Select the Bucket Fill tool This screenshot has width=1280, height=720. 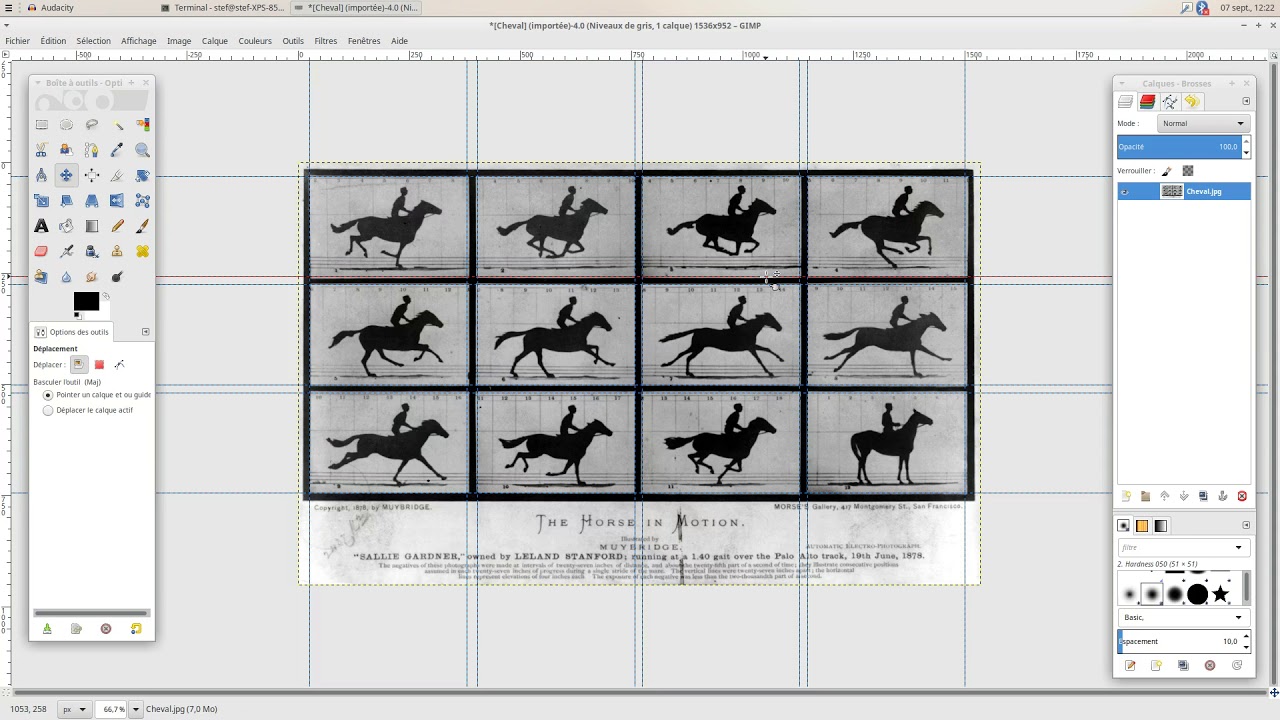point(66,226)
